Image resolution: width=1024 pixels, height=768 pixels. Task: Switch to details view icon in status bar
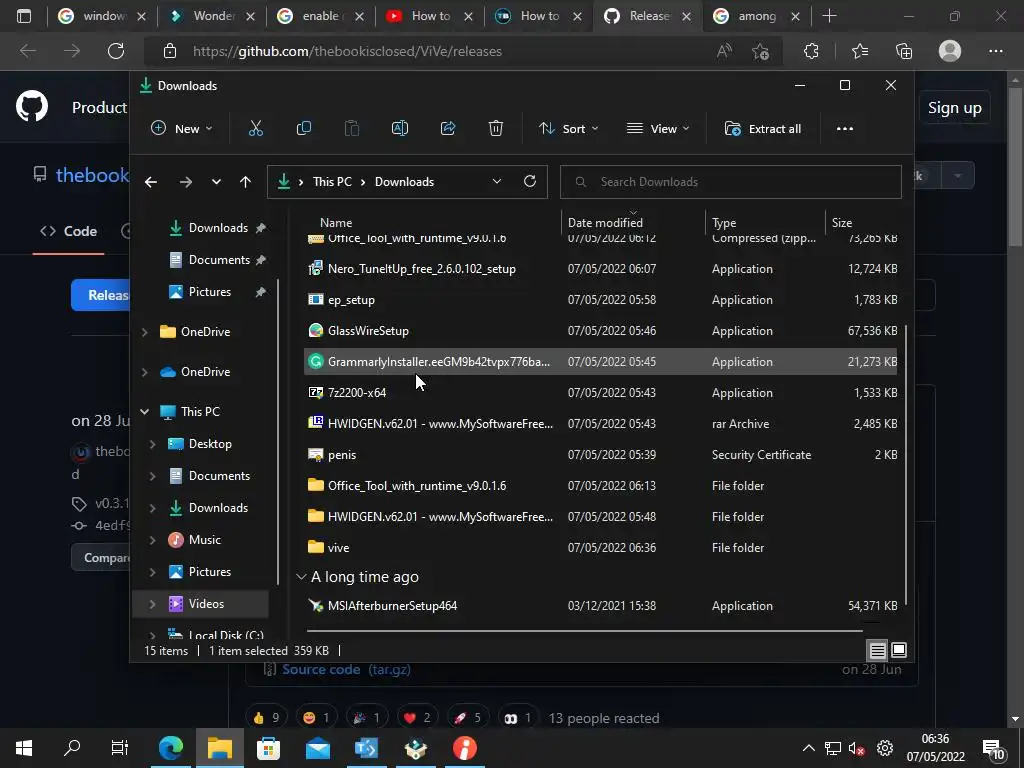877,650
